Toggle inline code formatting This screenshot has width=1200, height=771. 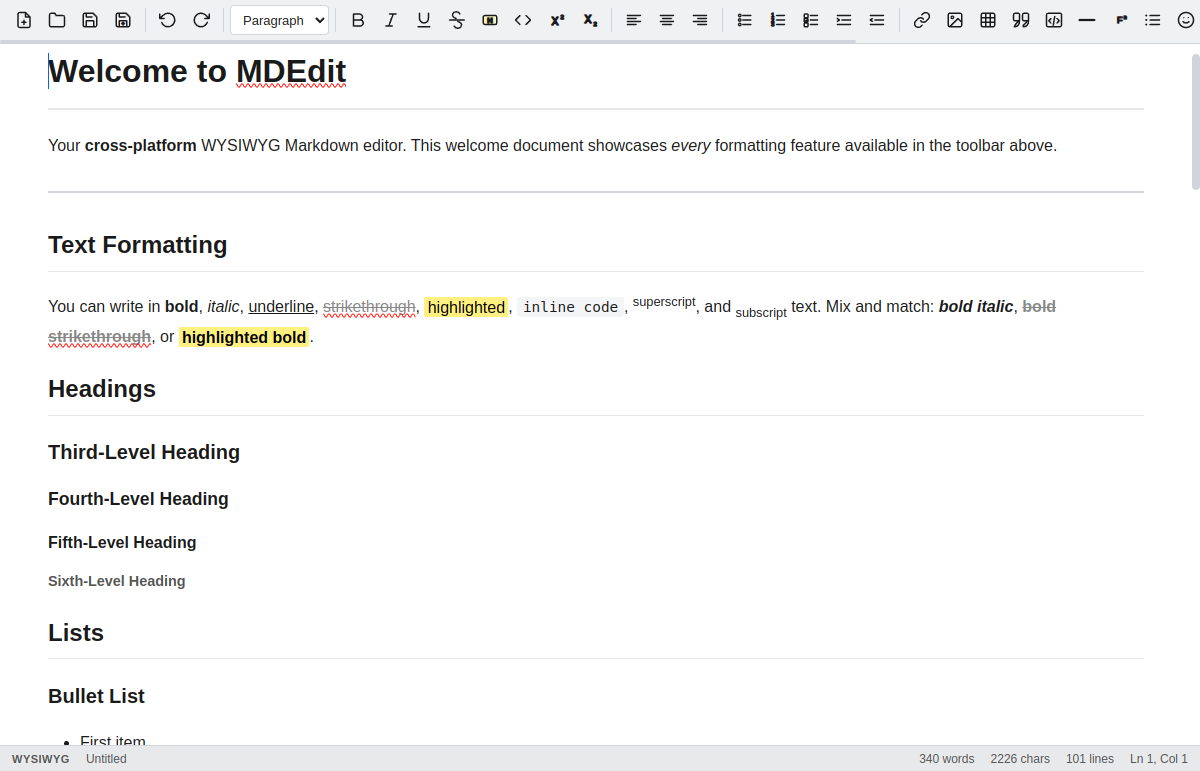523,20
